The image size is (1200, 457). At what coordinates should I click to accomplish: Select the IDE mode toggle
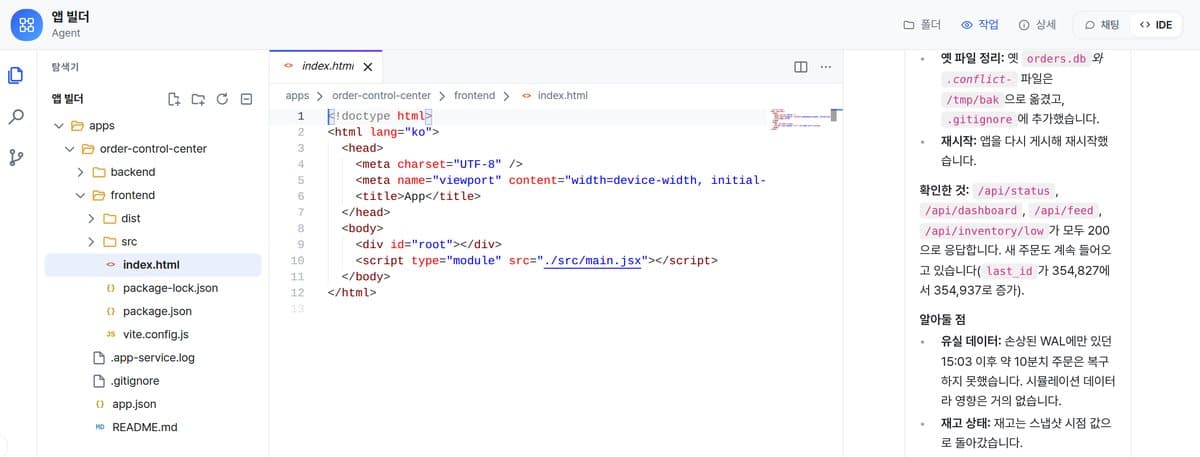click(x=1155, y=24)
